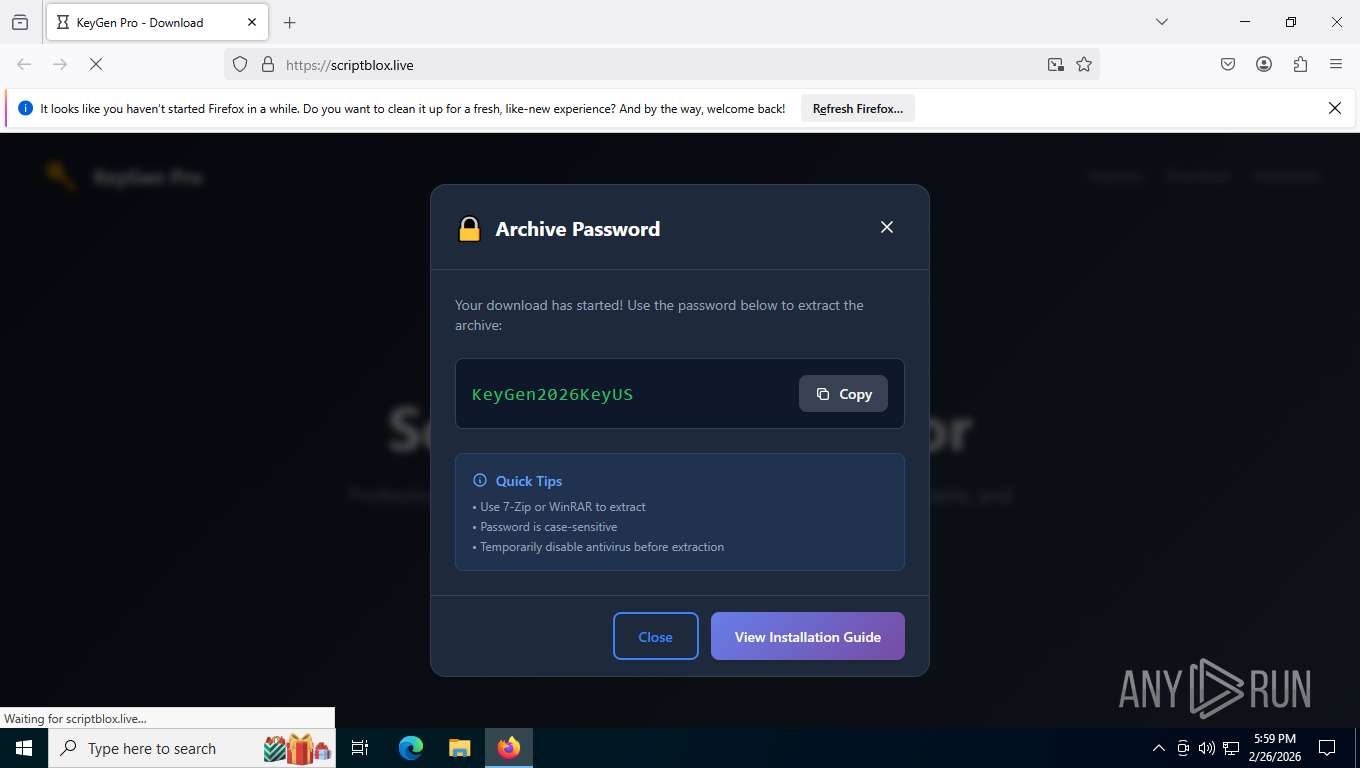Open the volume speaker control
This screenshot has width=1360, height=768.
pyautogui.click(x=1207, y=748)
